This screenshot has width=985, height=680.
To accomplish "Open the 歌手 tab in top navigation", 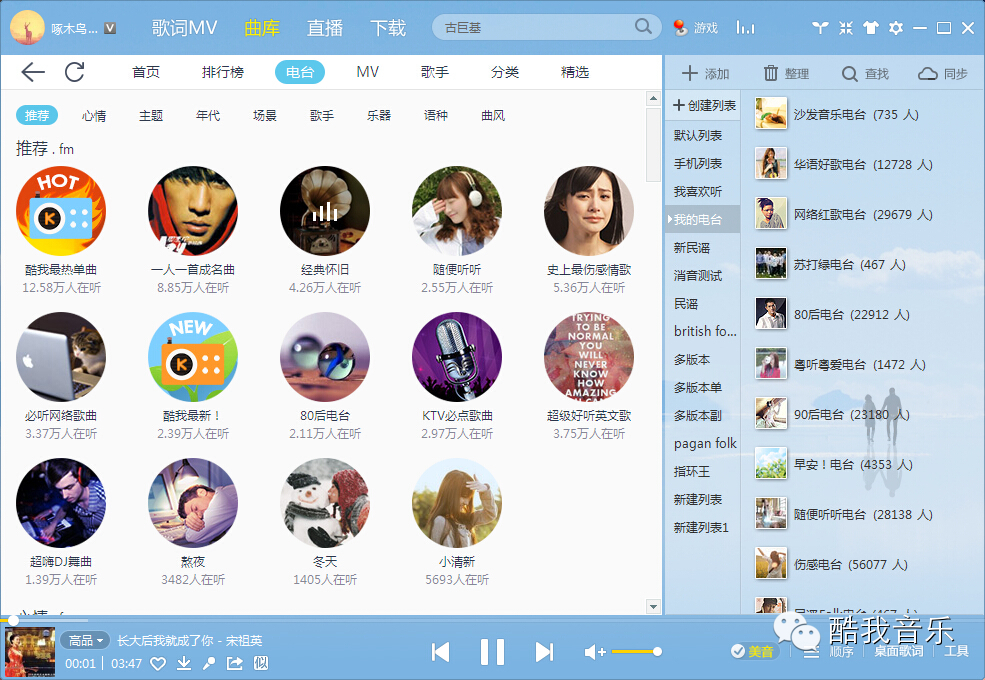I will tap(435, 72).
